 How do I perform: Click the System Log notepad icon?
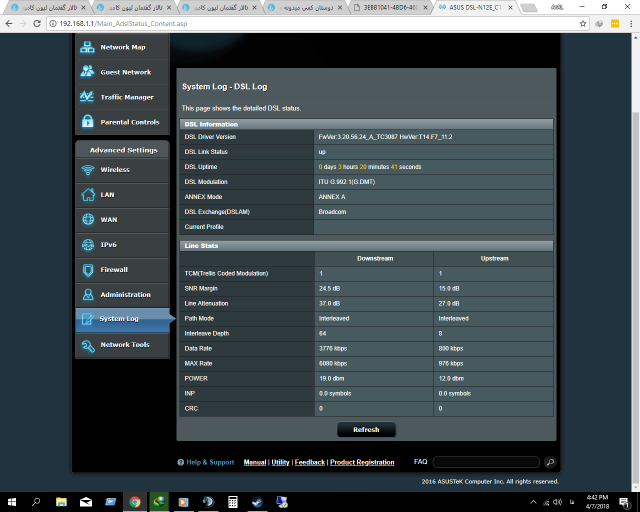[x=87, y=319]
